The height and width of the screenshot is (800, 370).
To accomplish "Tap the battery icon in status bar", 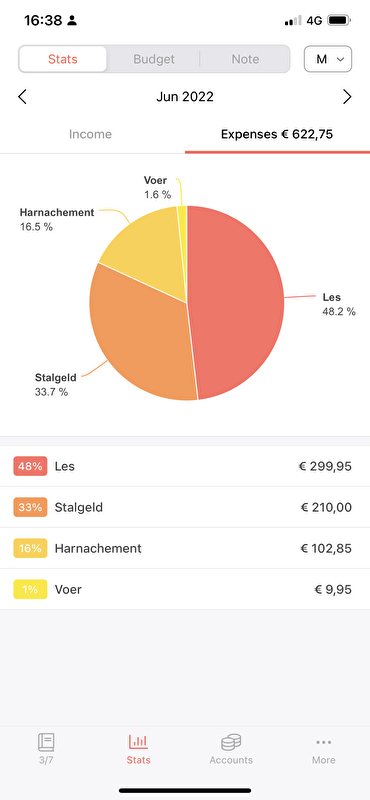I will (x=339, y=21).
